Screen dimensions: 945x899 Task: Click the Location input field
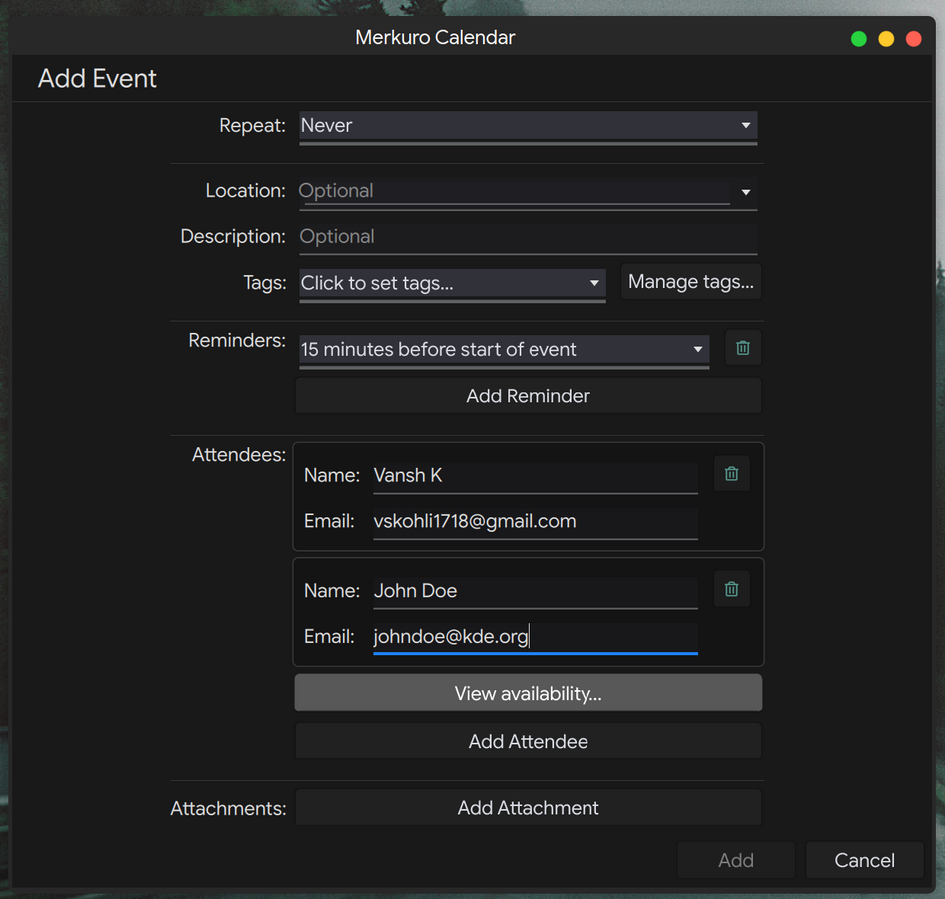(x=514, y=191)
